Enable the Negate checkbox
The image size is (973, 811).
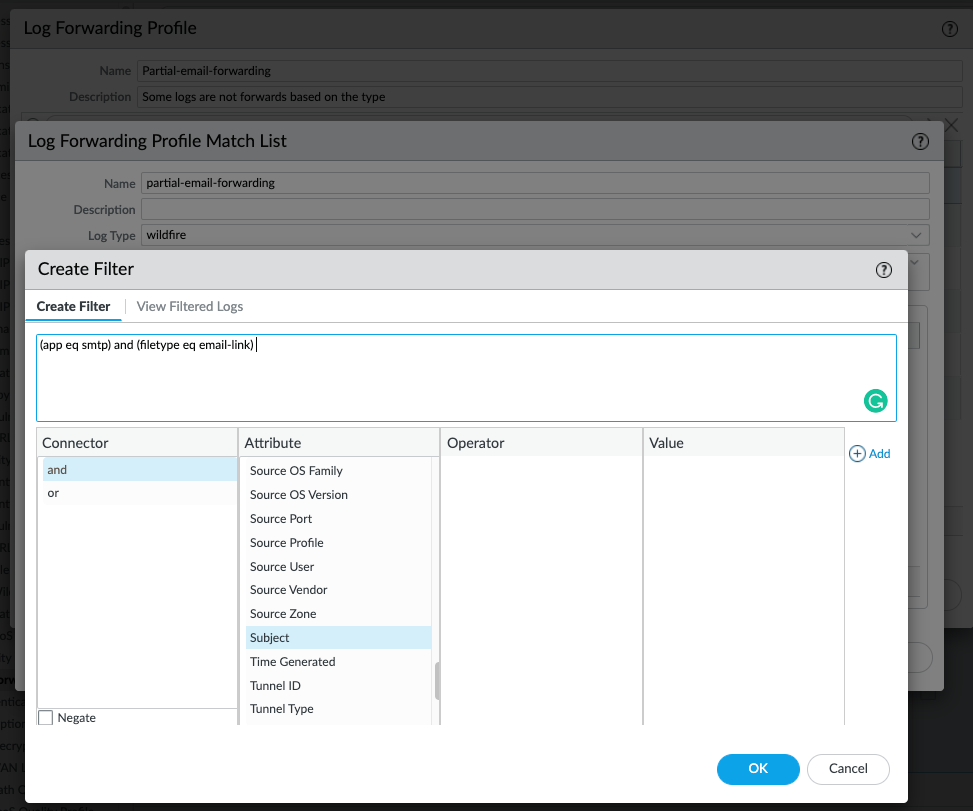44,717
